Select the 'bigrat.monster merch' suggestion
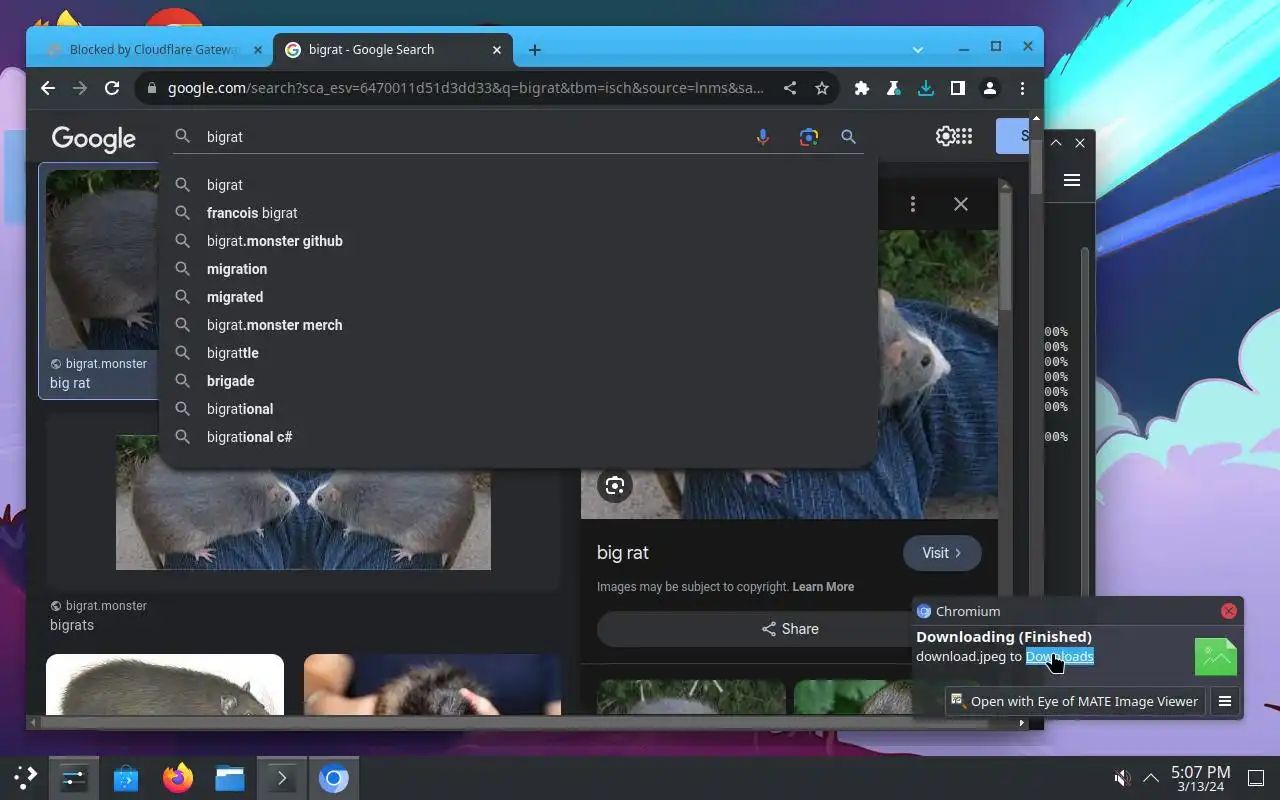Viewport: 1280px width, 800px height. tap(517, 325)
